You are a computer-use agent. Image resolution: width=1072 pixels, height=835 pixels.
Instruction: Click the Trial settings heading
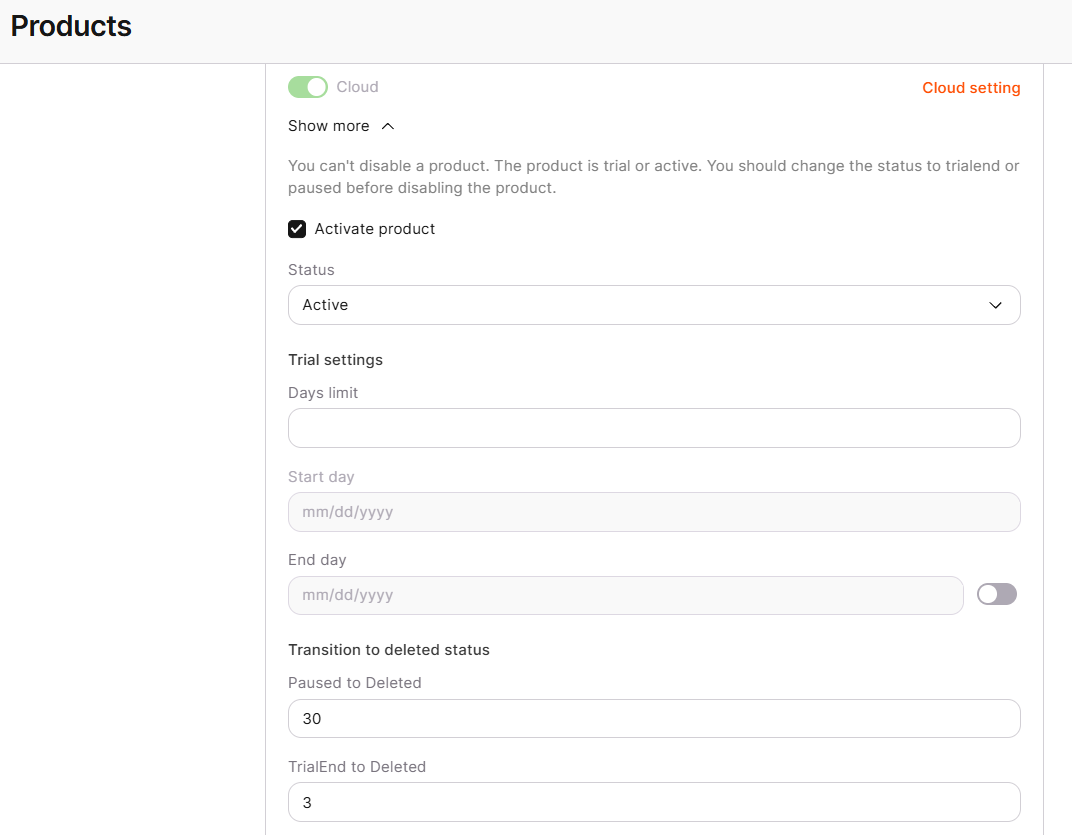(335, 360)
